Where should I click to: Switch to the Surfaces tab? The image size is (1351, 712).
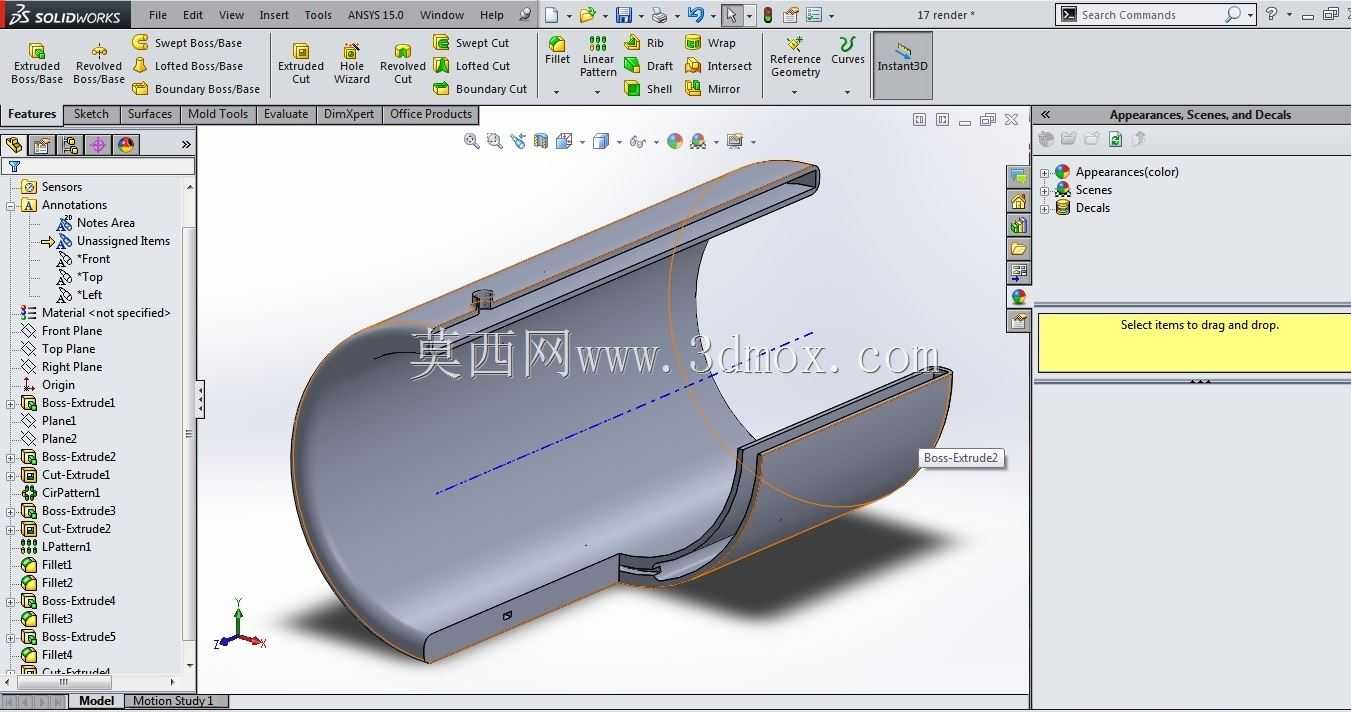coord(150,114)
